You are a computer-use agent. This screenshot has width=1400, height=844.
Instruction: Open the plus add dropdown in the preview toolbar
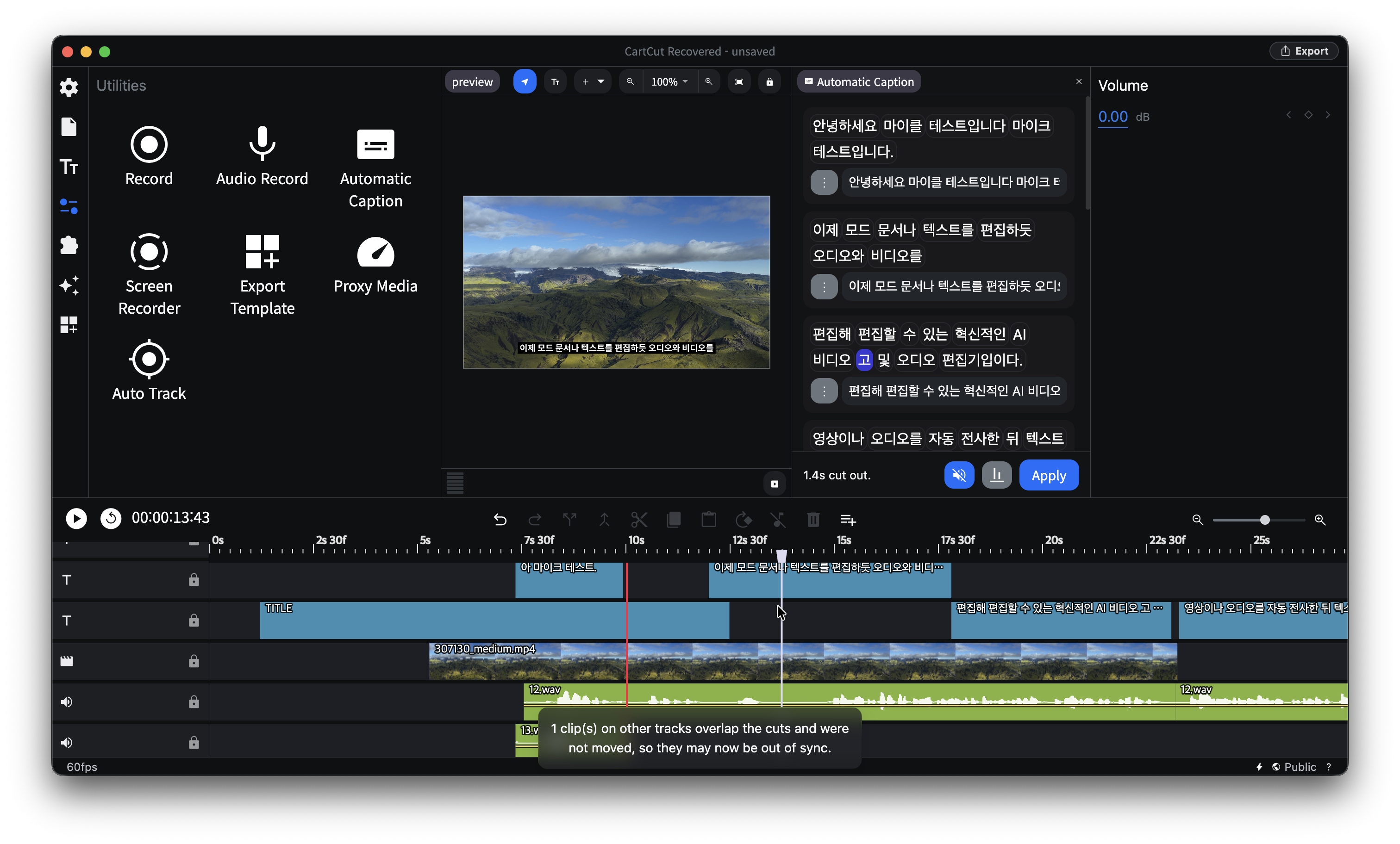592,82
